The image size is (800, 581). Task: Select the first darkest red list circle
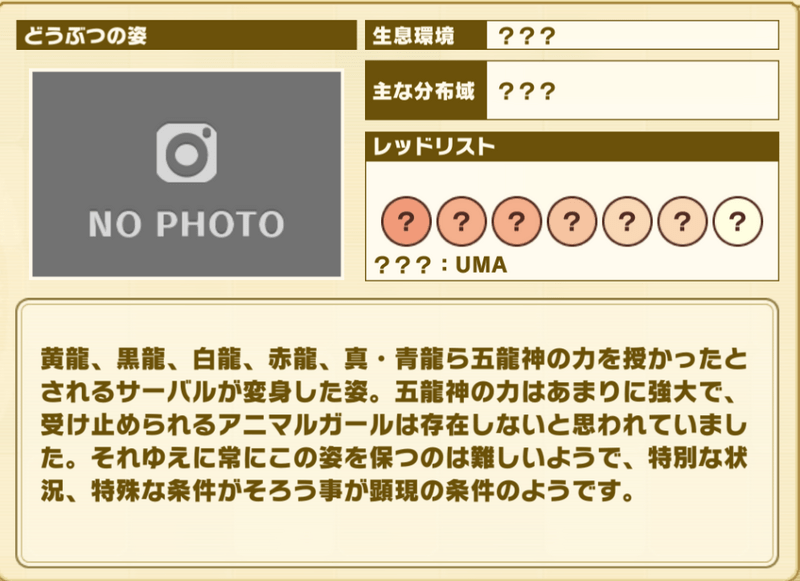pos(406,221)
